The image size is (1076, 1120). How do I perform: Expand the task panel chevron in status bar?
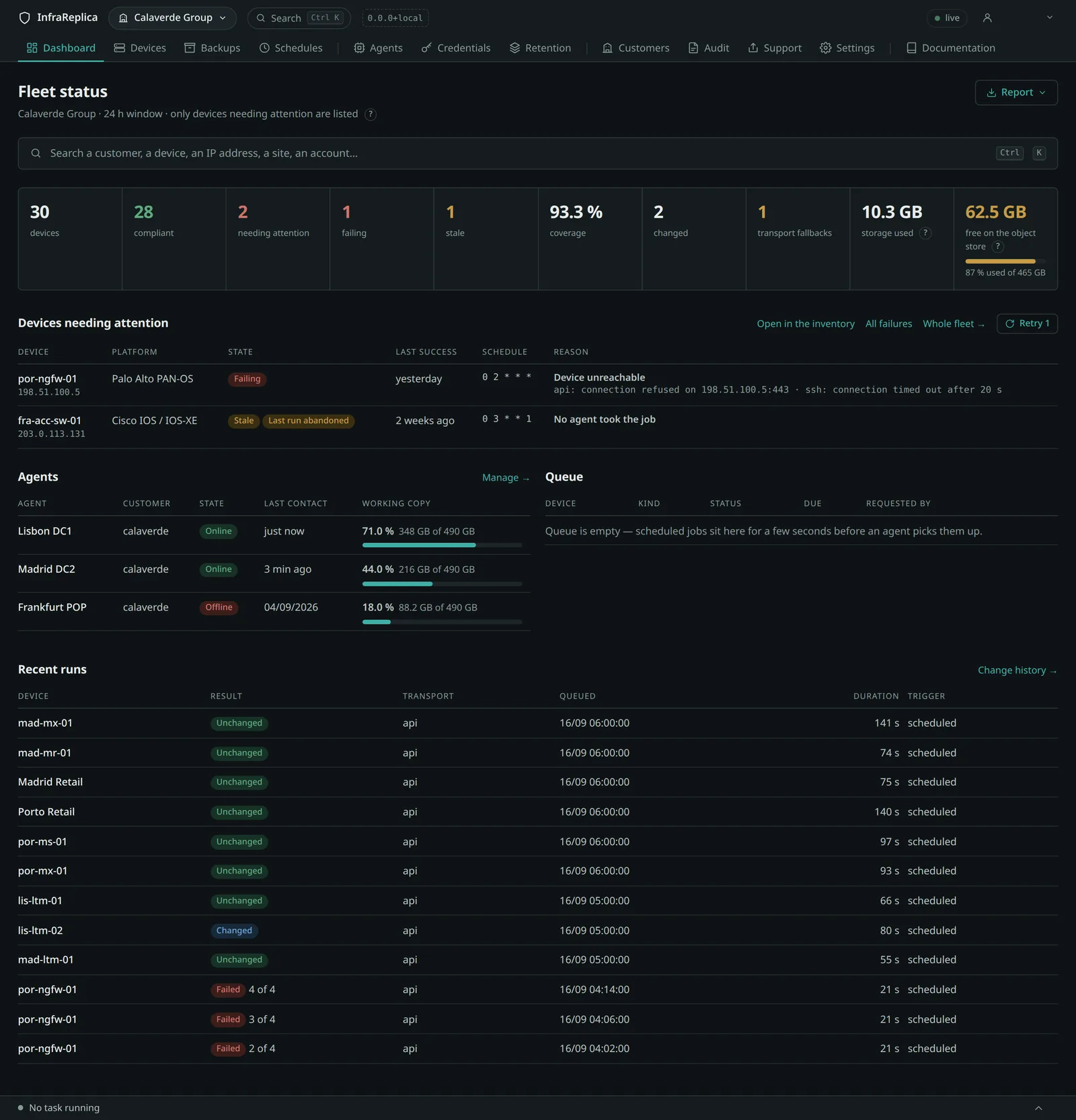[1038, 1108]
